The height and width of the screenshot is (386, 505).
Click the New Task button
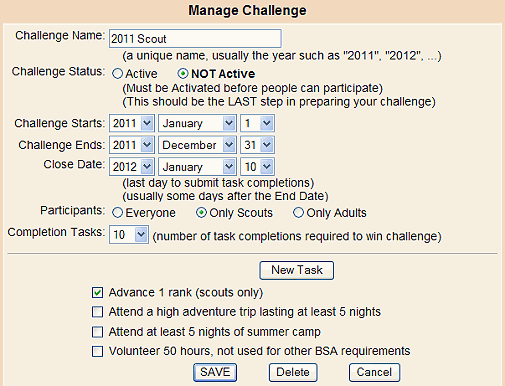coord(297,270)
